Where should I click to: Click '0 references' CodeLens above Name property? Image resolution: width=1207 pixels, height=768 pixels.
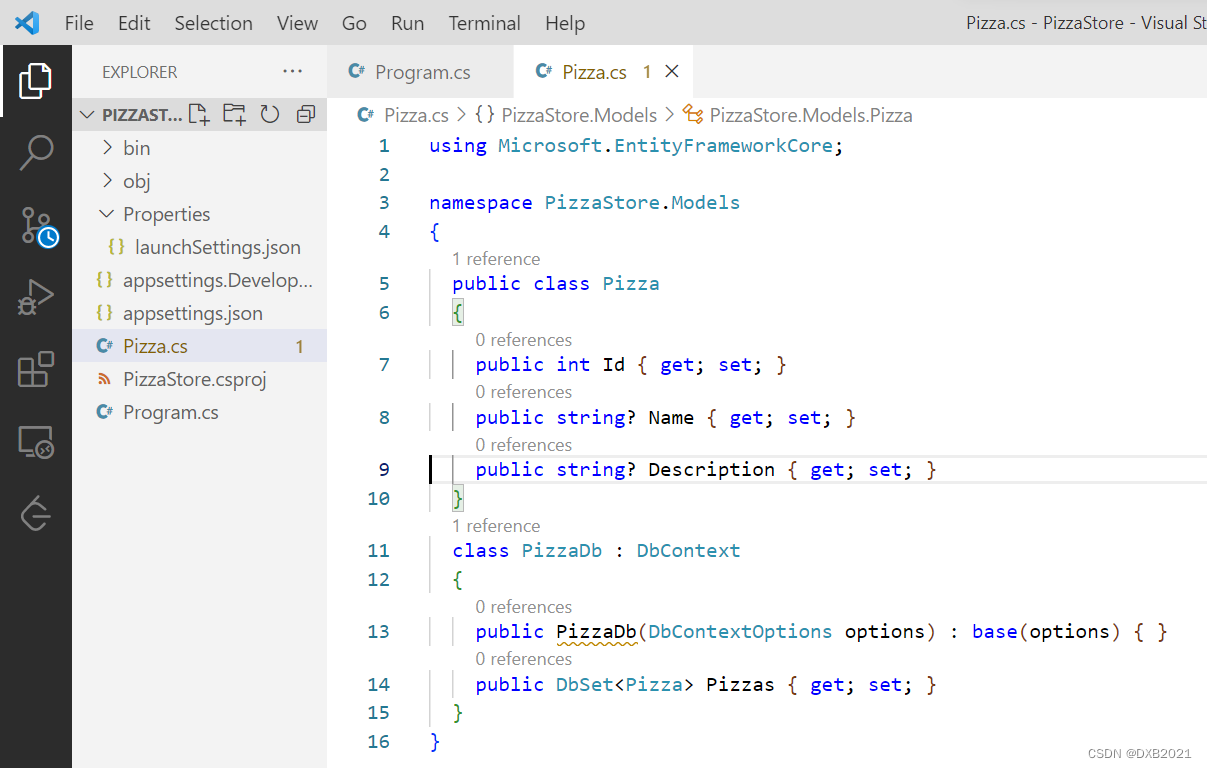524,392
